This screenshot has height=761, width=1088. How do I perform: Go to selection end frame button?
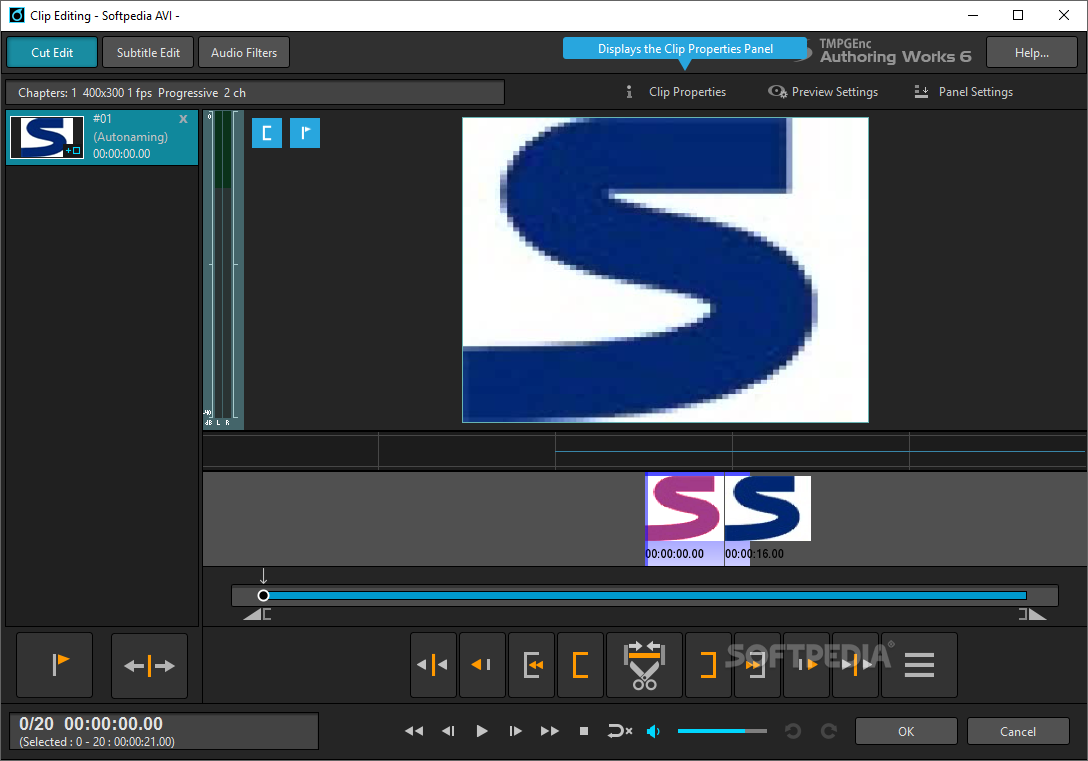tap(757, 665)
